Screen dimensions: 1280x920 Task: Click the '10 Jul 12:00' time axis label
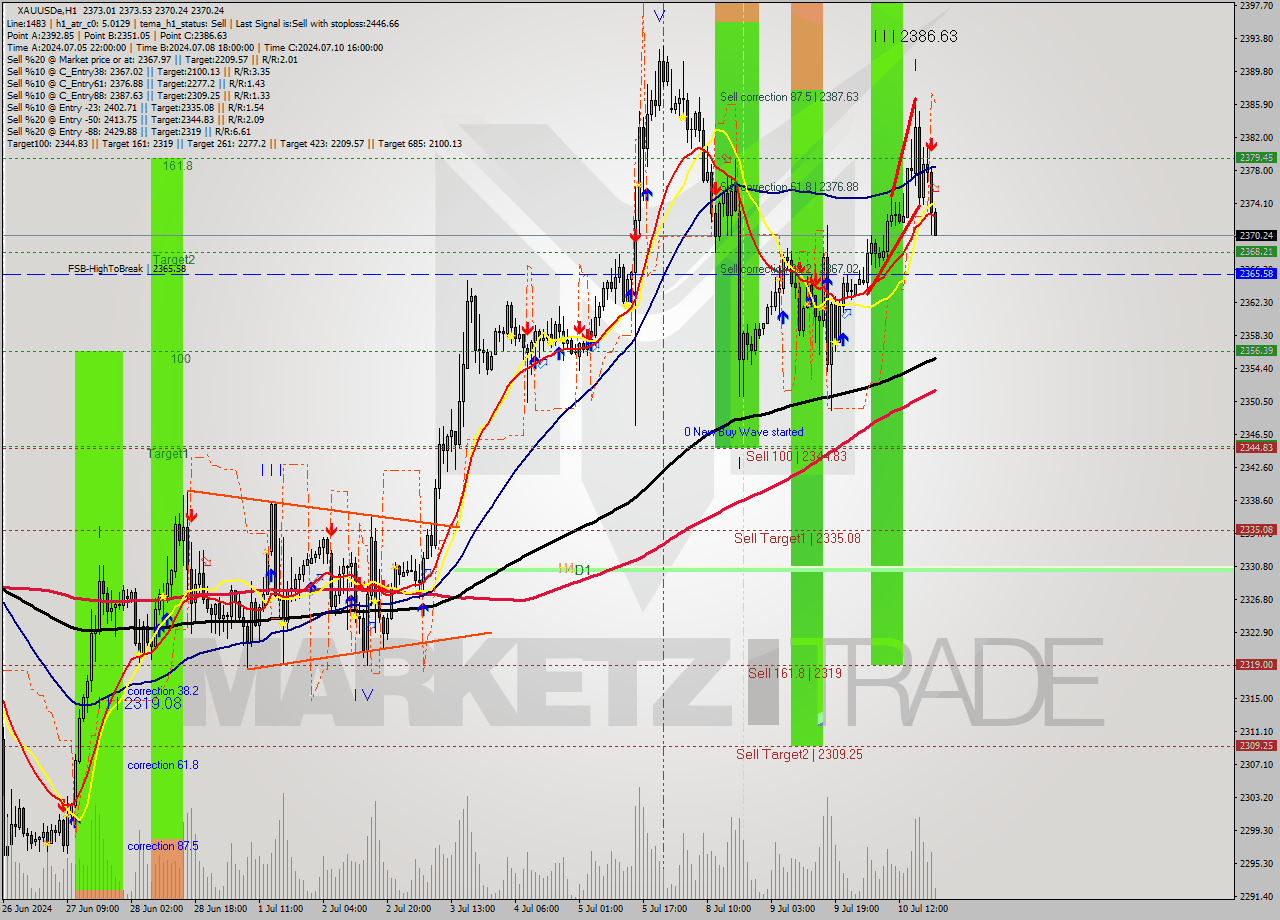point(922,909)
